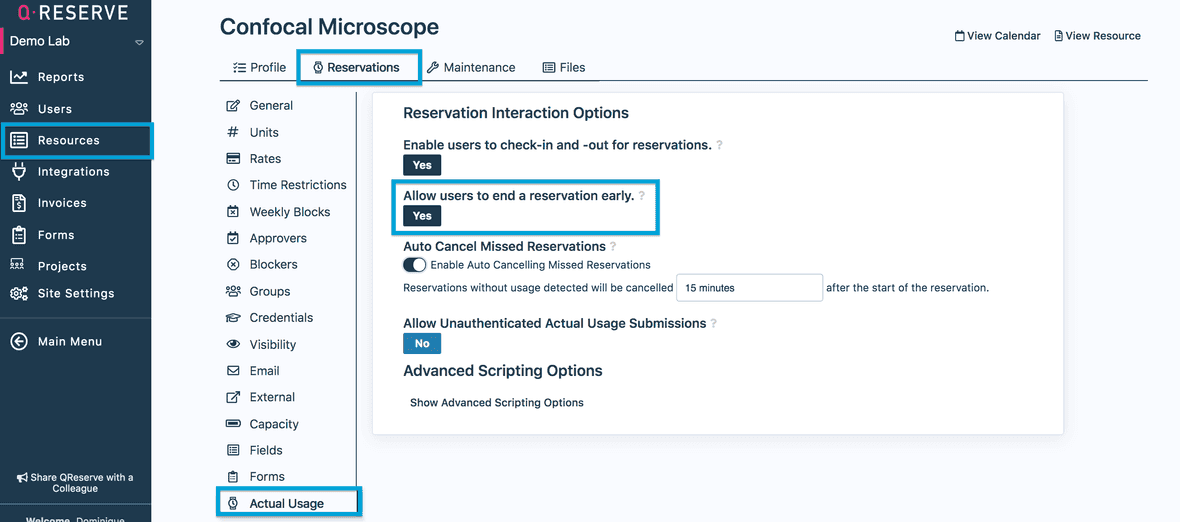Open the 15 minutes cancellation dropdown
The width and height of the screenshot is (1180, 522).
[x=749, y=288]
